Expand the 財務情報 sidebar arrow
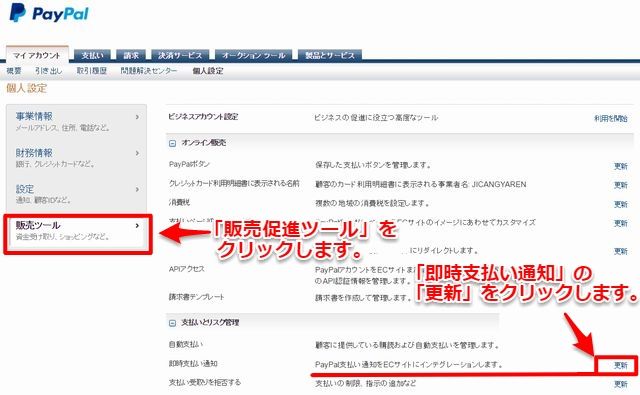Viewport: 640px width, 395px height. [x=137, y=153]
